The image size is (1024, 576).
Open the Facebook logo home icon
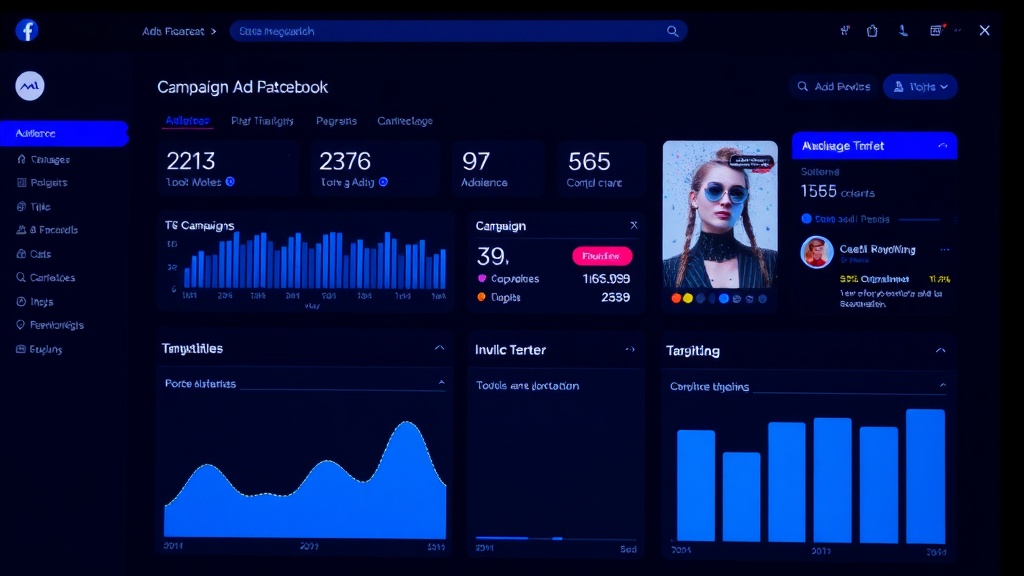coord(27,30)
